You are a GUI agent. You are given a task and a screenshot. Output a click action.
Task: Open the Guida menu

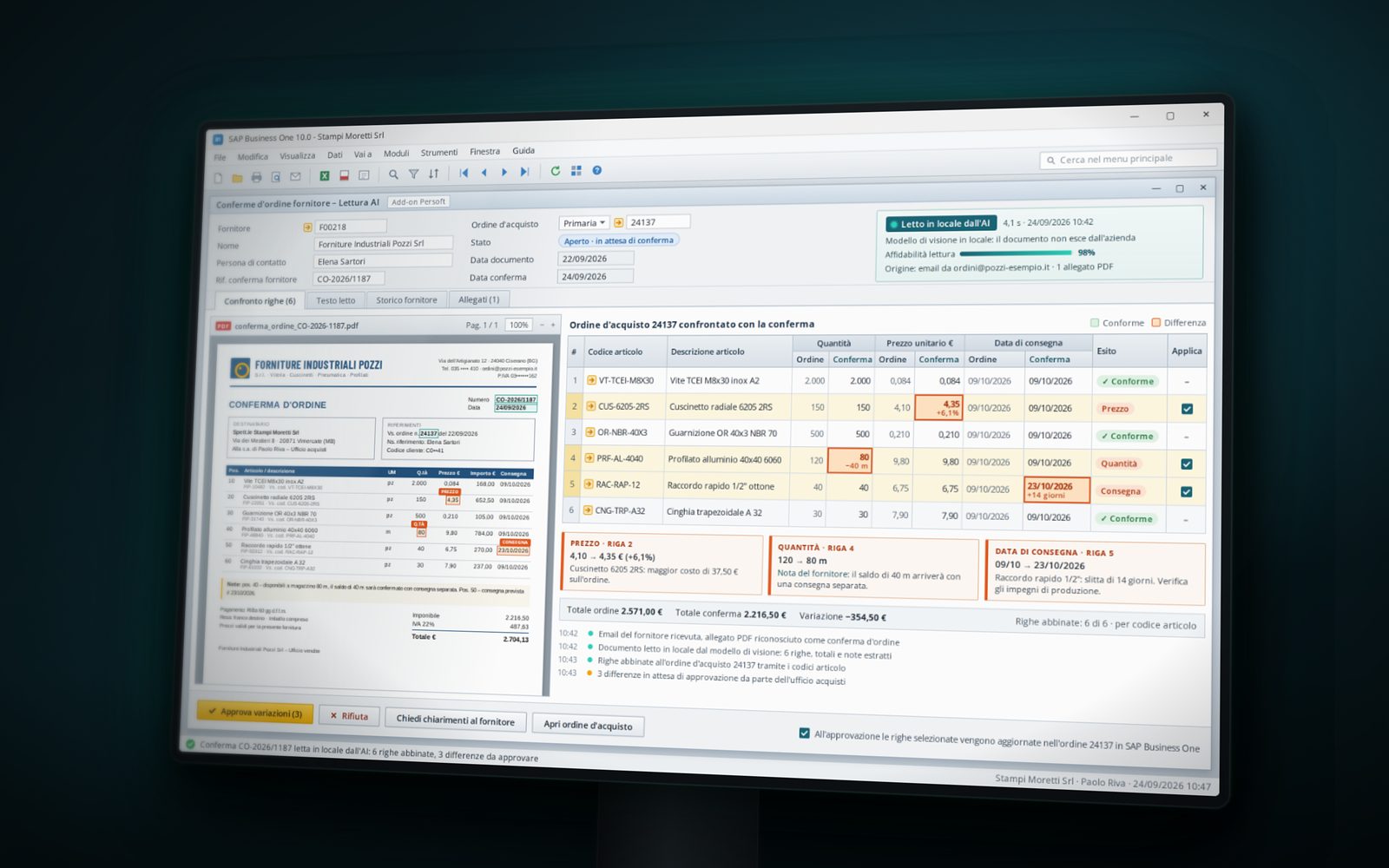[523, 150]
